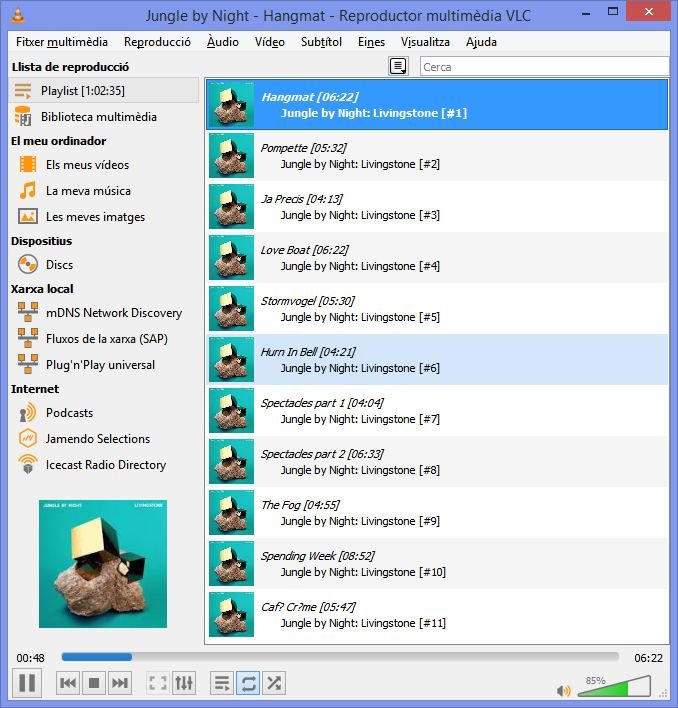
Task: Click the pictures icon for imatges
Action: click(x=28, y=216)
